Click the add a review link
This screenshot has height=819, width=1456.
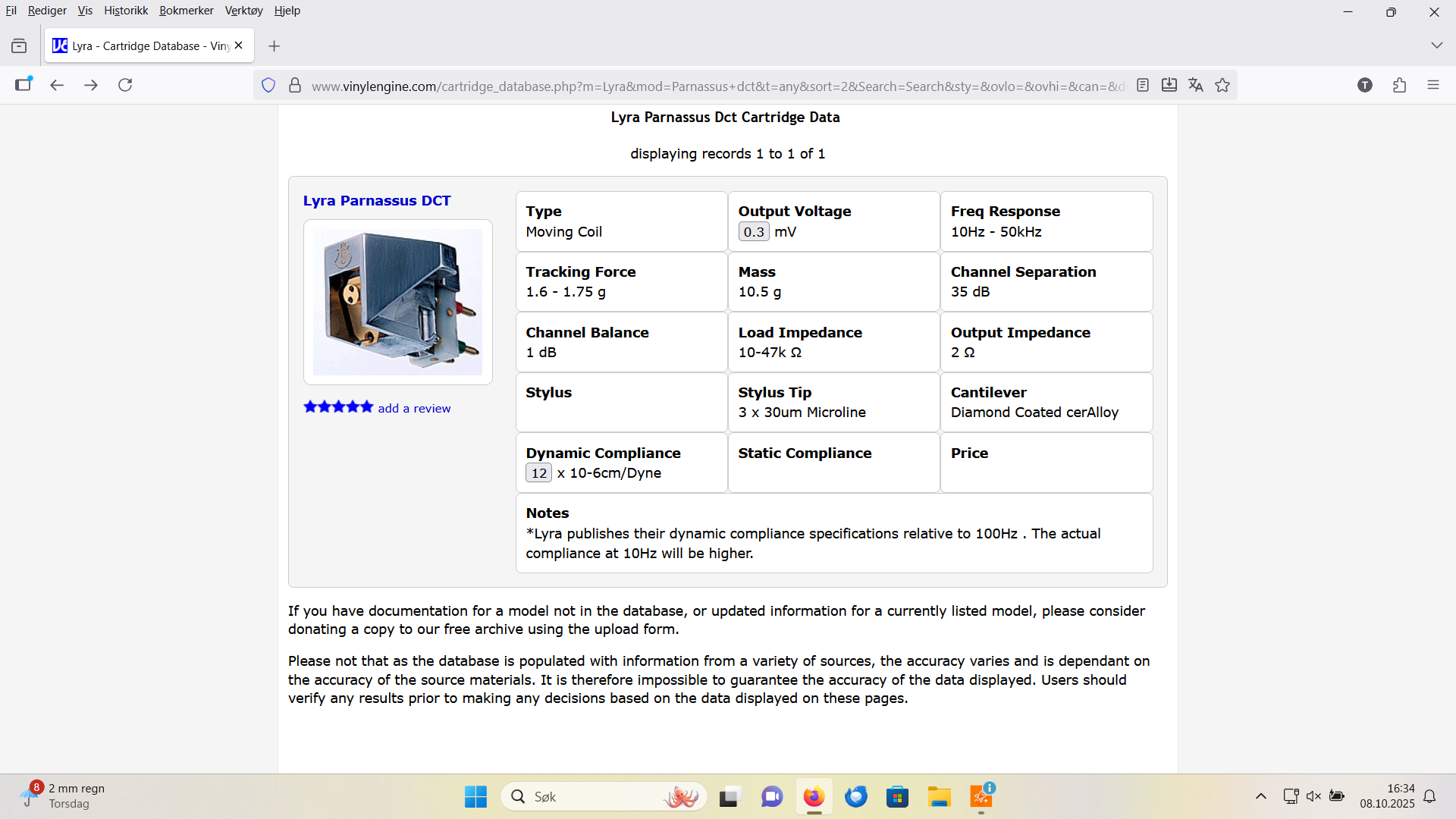click(x=414, y=408)
